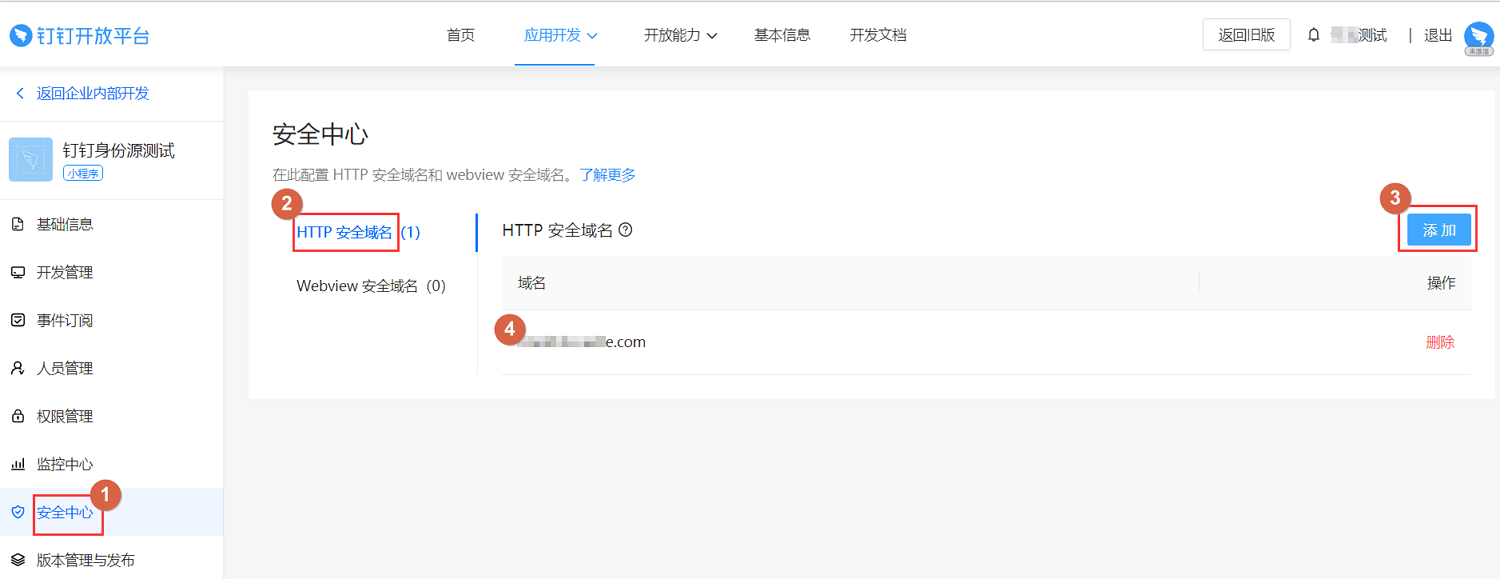This screenshot has height=579, width=1500.
Task: Switch to Webview 安全域名 tab
Action: tap(371, 286)
